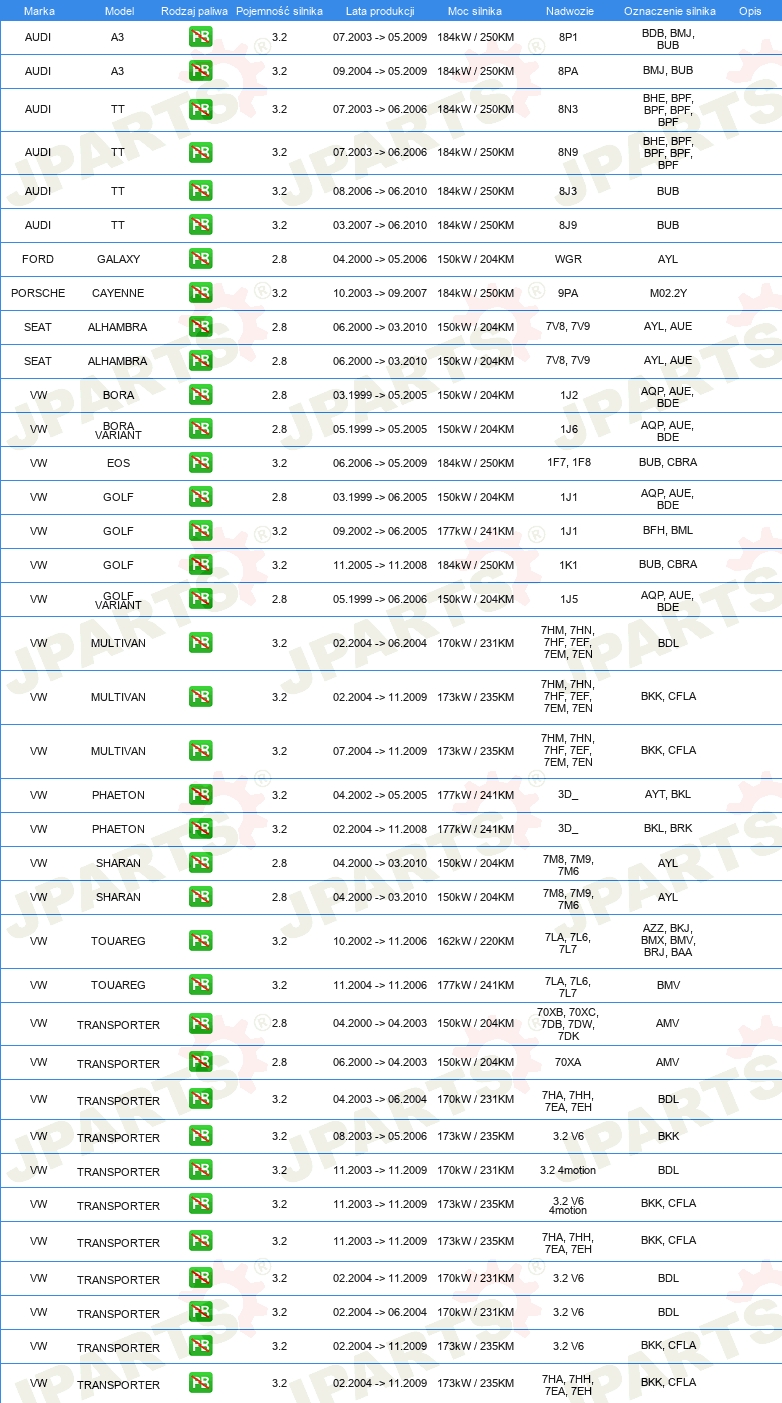The height and width of the screenshot is (1403, 782).
Task: Click the petrol icon in the Audi A3 8P1 row
Action: point(200,38)
